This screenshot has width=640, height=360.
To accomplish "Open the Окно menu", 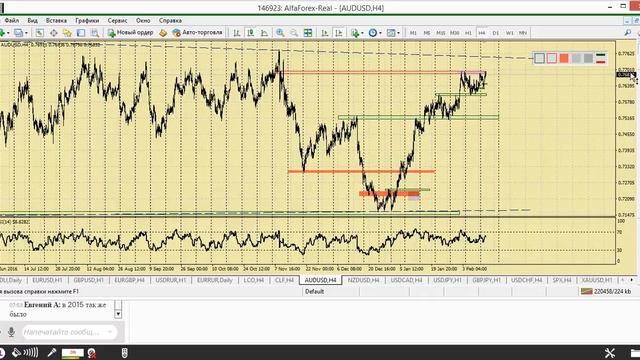I will point(143,20).
